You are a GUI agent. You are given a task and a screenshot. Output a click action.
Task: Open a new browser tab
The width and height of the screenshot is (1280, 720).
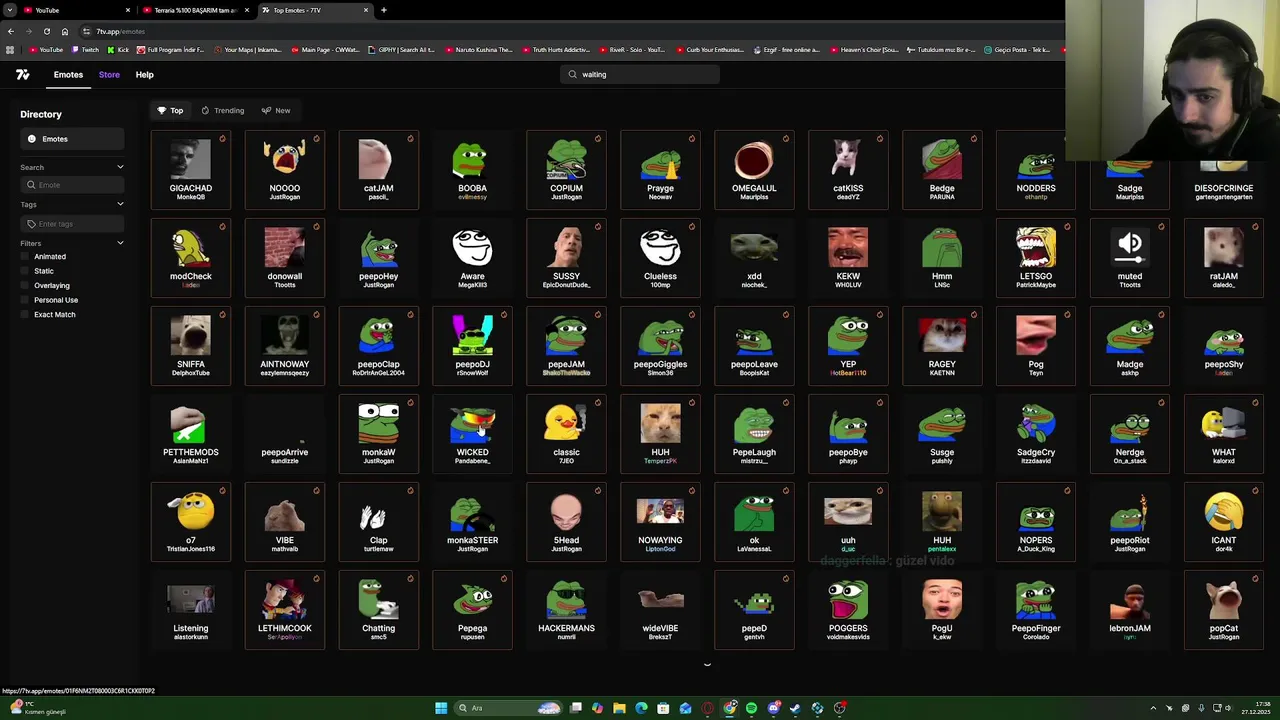tap(384, 10)
